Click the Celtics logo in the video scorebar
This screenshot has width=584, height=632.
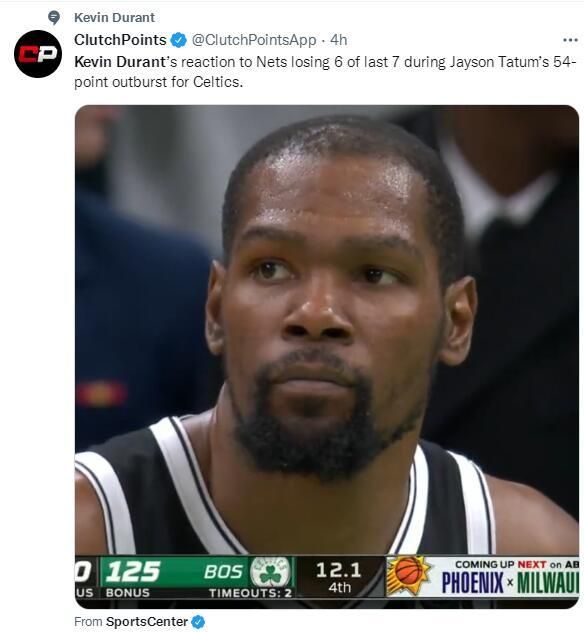point(270,572)
